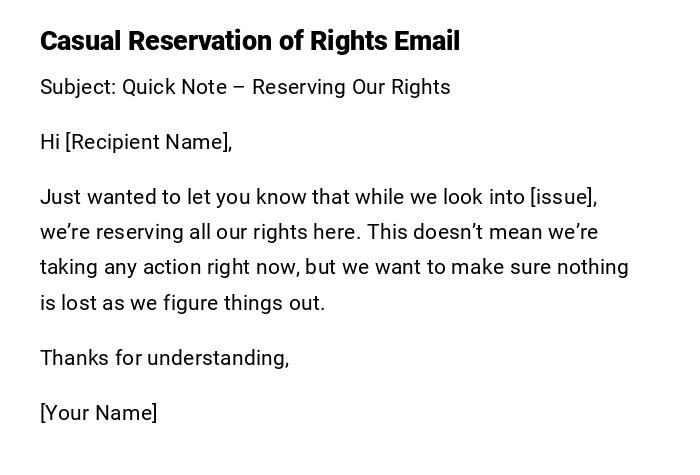
Task: Click the 'Thanks for understanding,' closing line
Action: tap(165, 358)
